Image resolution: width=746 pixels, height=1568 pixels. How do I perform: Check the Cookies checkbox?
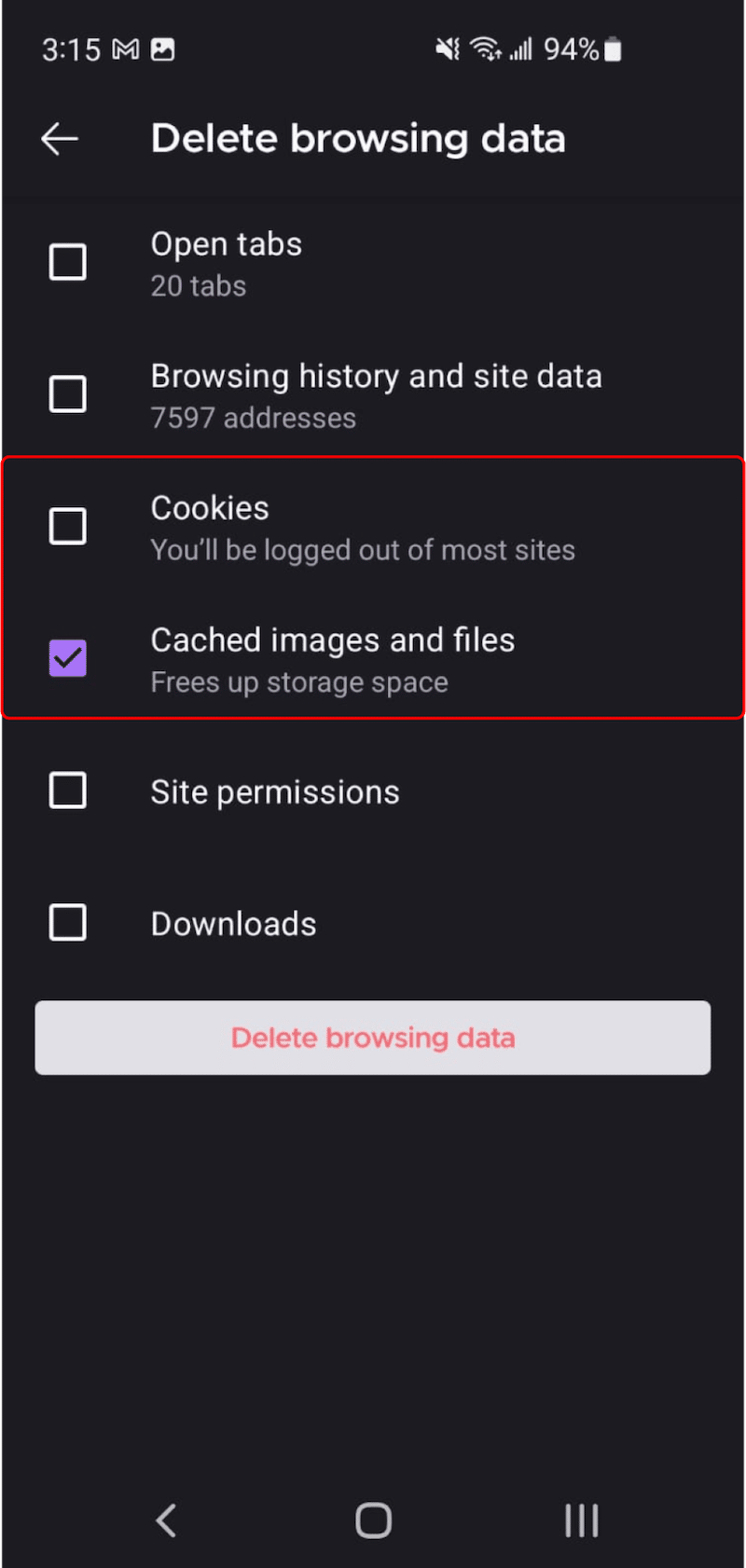tap(66, 526)
